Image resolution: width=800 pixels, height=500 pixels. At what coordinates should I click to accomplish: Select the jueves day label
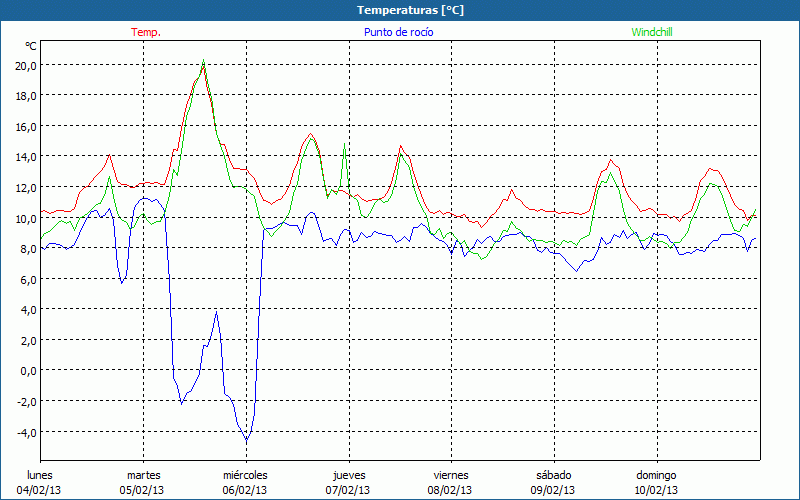(349, 475)
